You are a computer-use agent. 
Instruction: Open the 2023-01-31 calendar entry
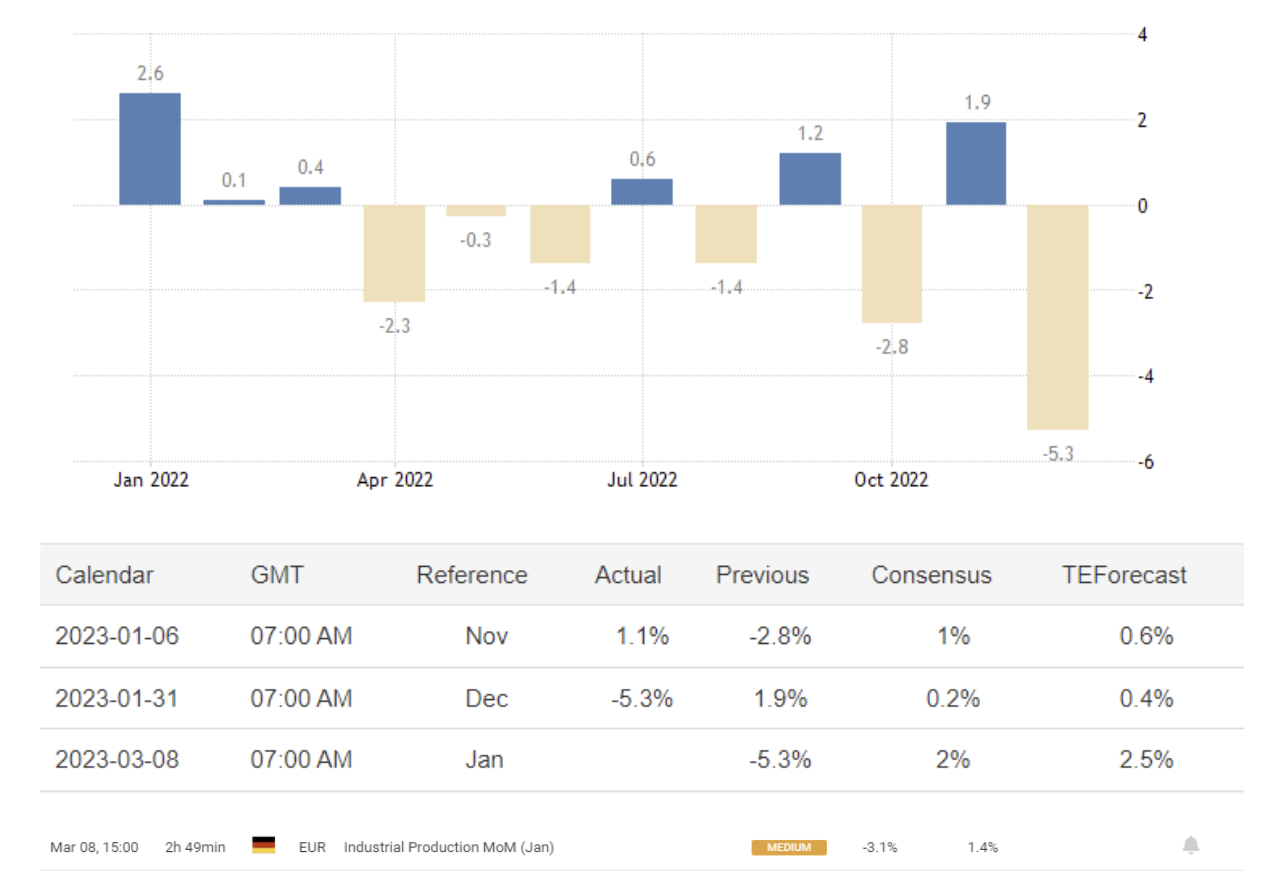coord(117,698)
